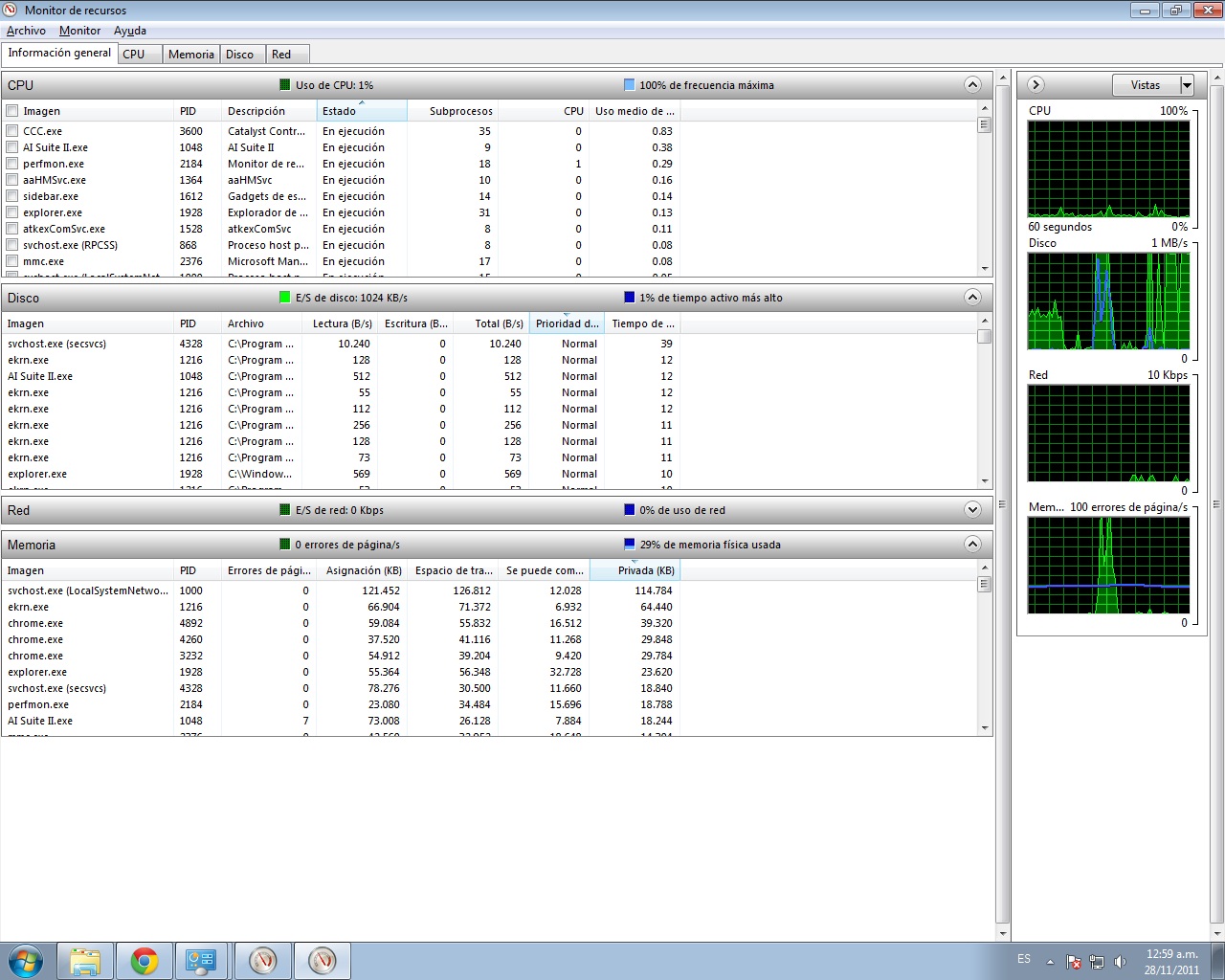
Task: Show hidden tray icons arrow
Action: (1051, 962)
